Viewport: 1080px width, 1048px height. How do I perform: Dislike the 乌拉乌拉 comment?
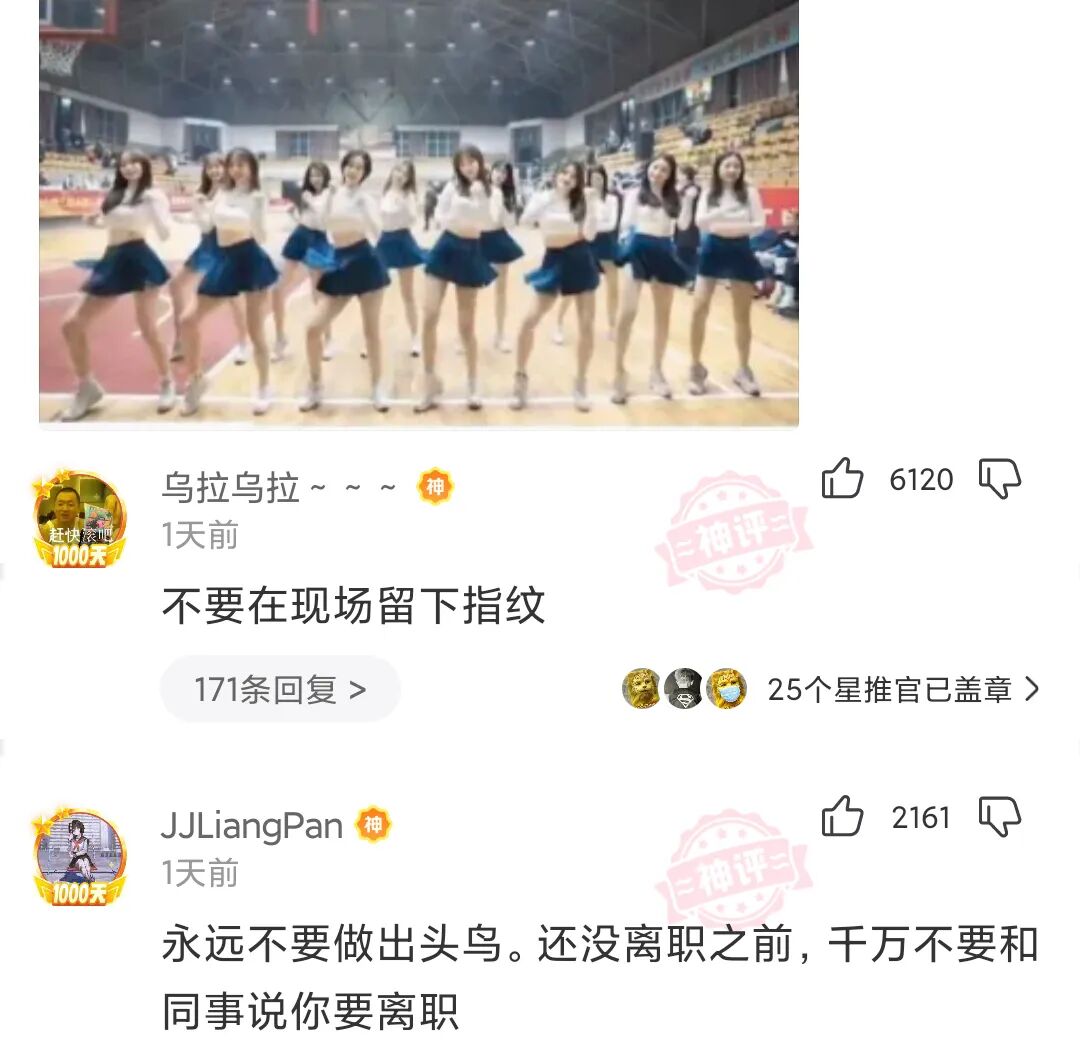coord(999,479)
